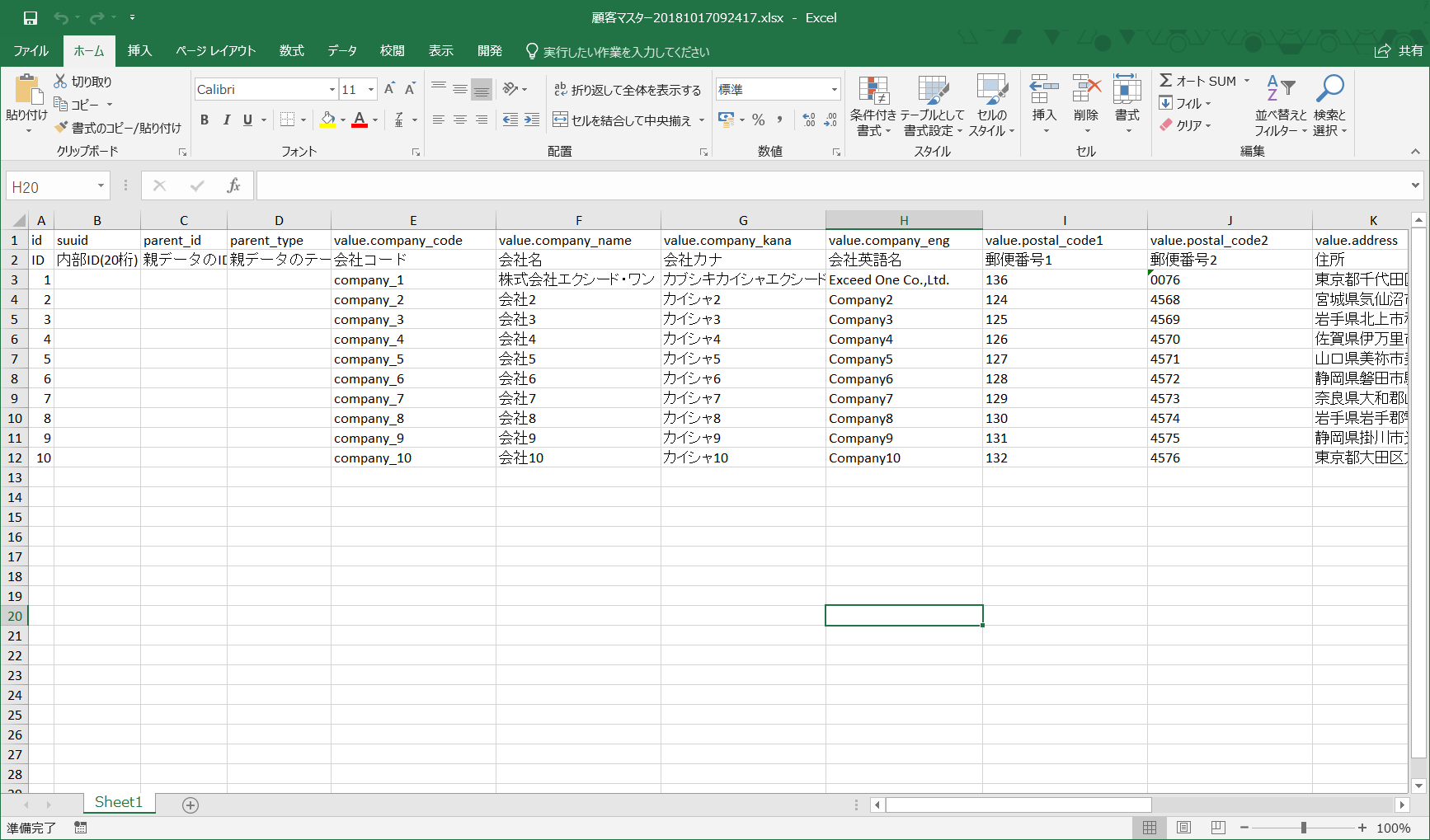Viewport: 1430px width, 840px height.
Task: Expand the number format dropdown
Action: (x=834, y=90)
